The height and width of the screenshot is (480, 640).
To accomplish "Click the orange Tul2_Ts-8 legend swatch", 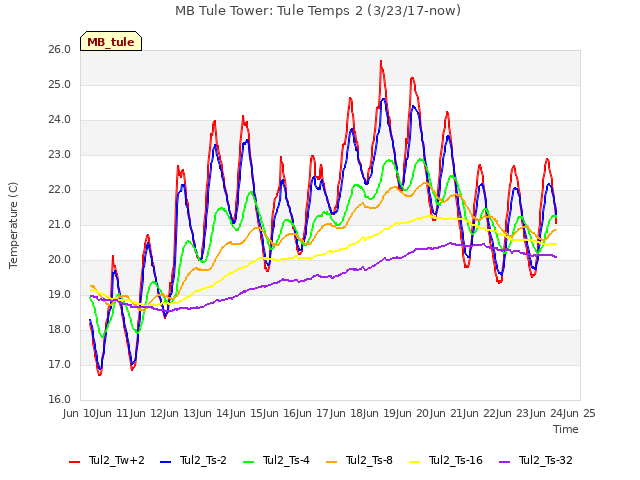I will tap(331, 462).
